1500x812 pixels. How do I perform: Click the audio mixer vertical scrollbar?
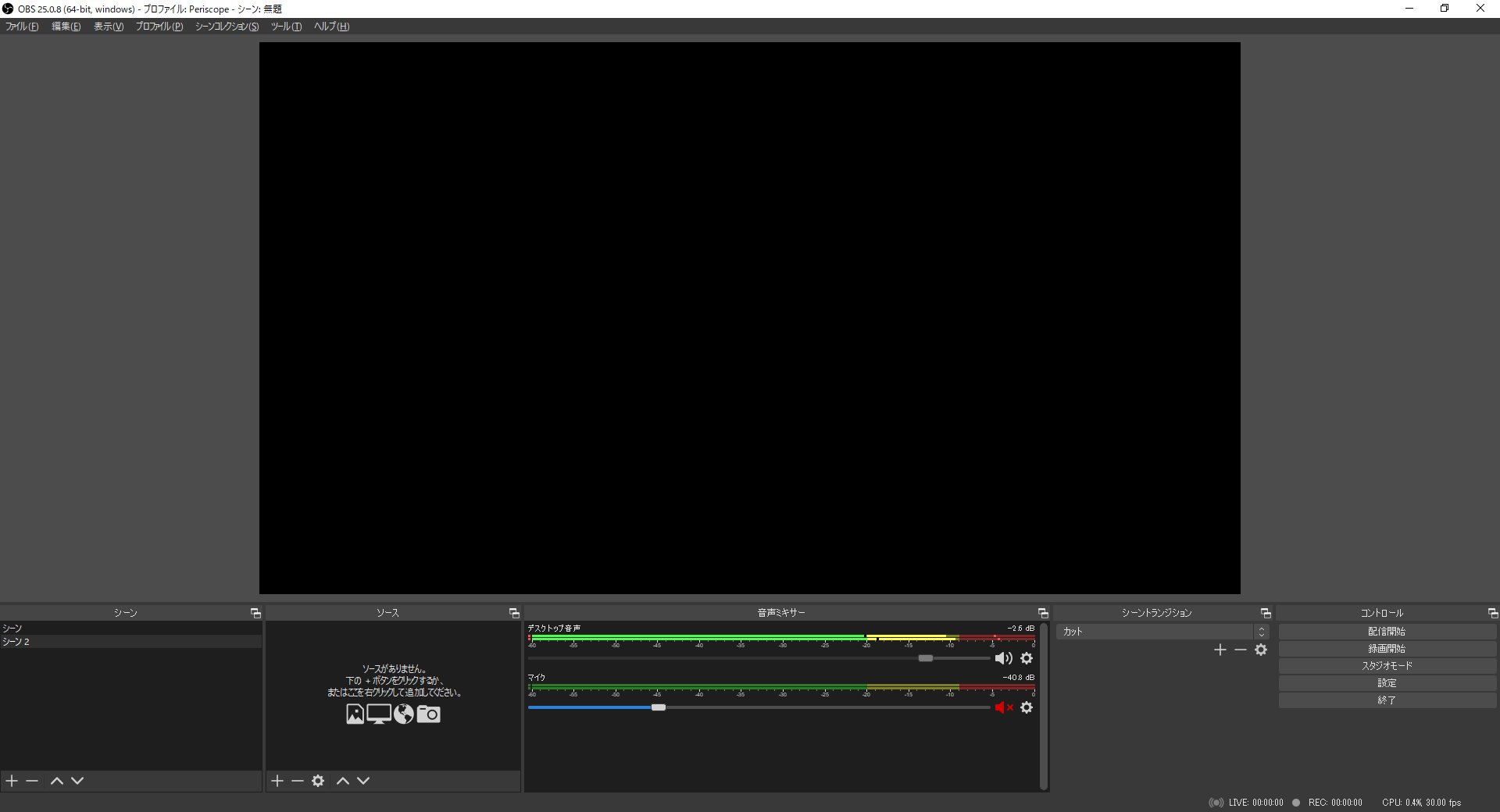(1044, 707)
